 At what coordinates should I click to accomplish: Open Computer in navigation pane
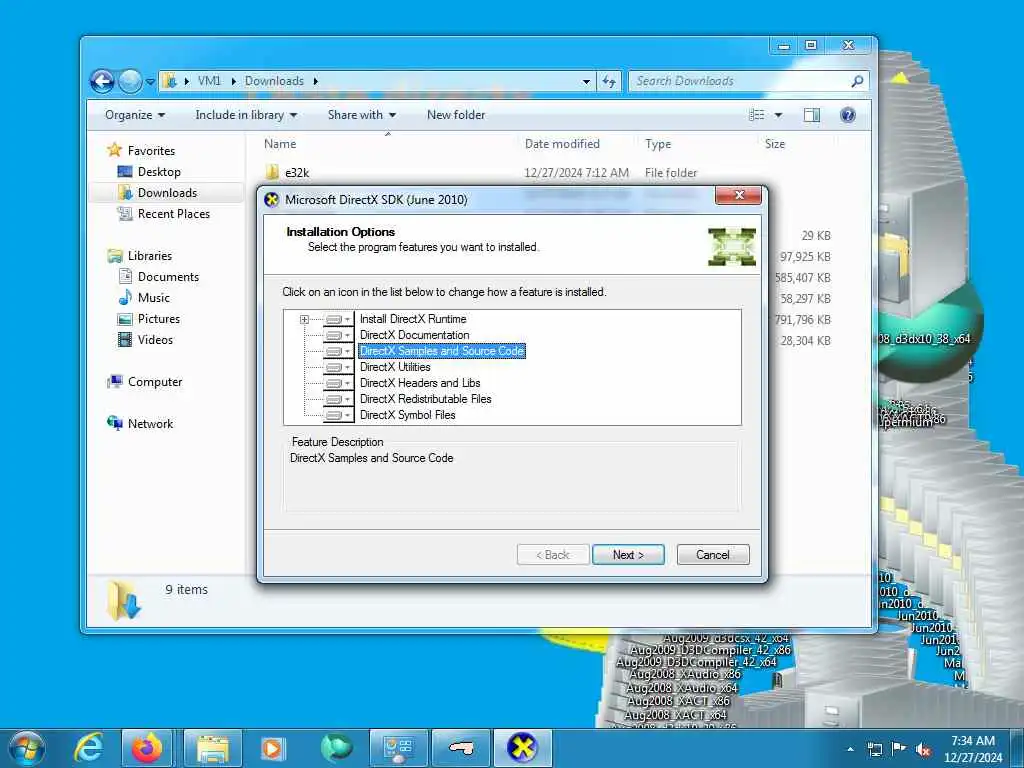pos(155,381)
